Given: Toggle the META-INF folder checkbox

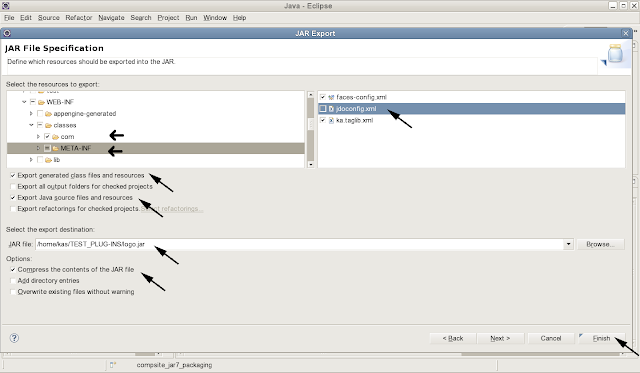Looking at the screenshot, I should [x=47, y=148].
